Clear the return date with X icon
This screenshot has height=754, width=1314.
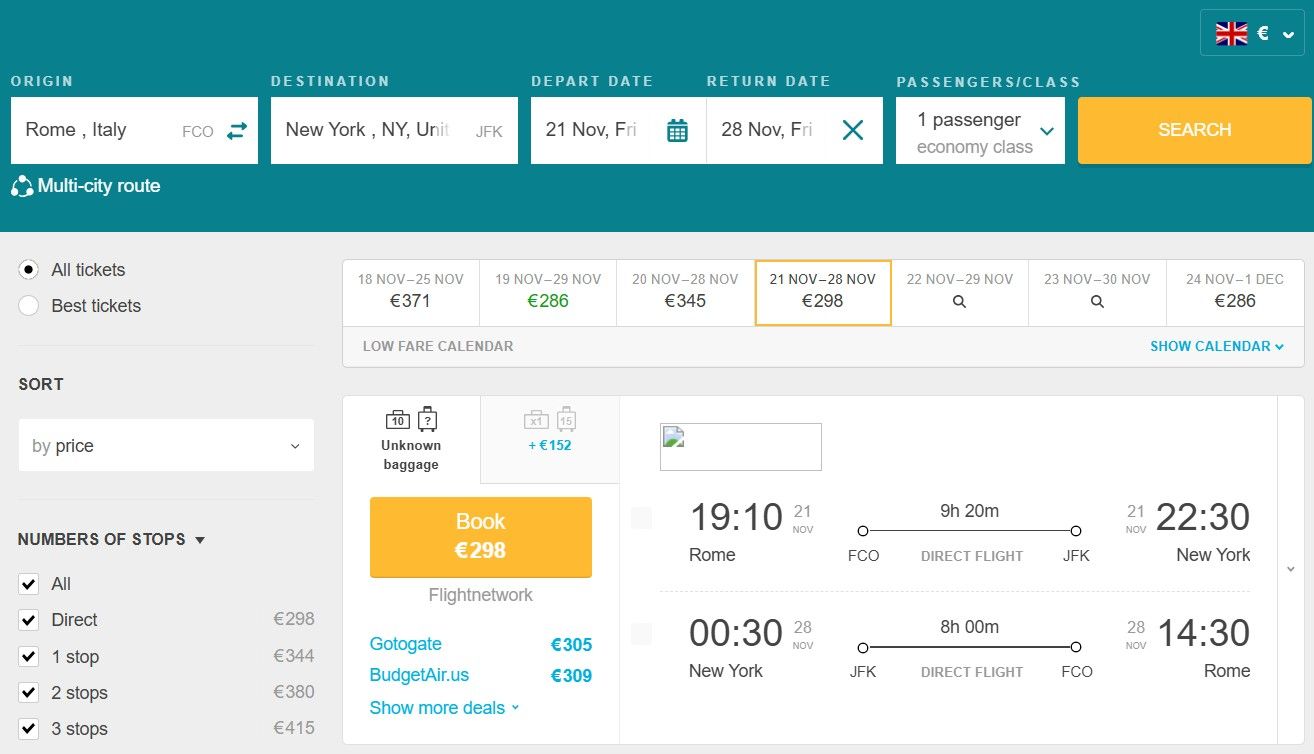pos(852,130)
